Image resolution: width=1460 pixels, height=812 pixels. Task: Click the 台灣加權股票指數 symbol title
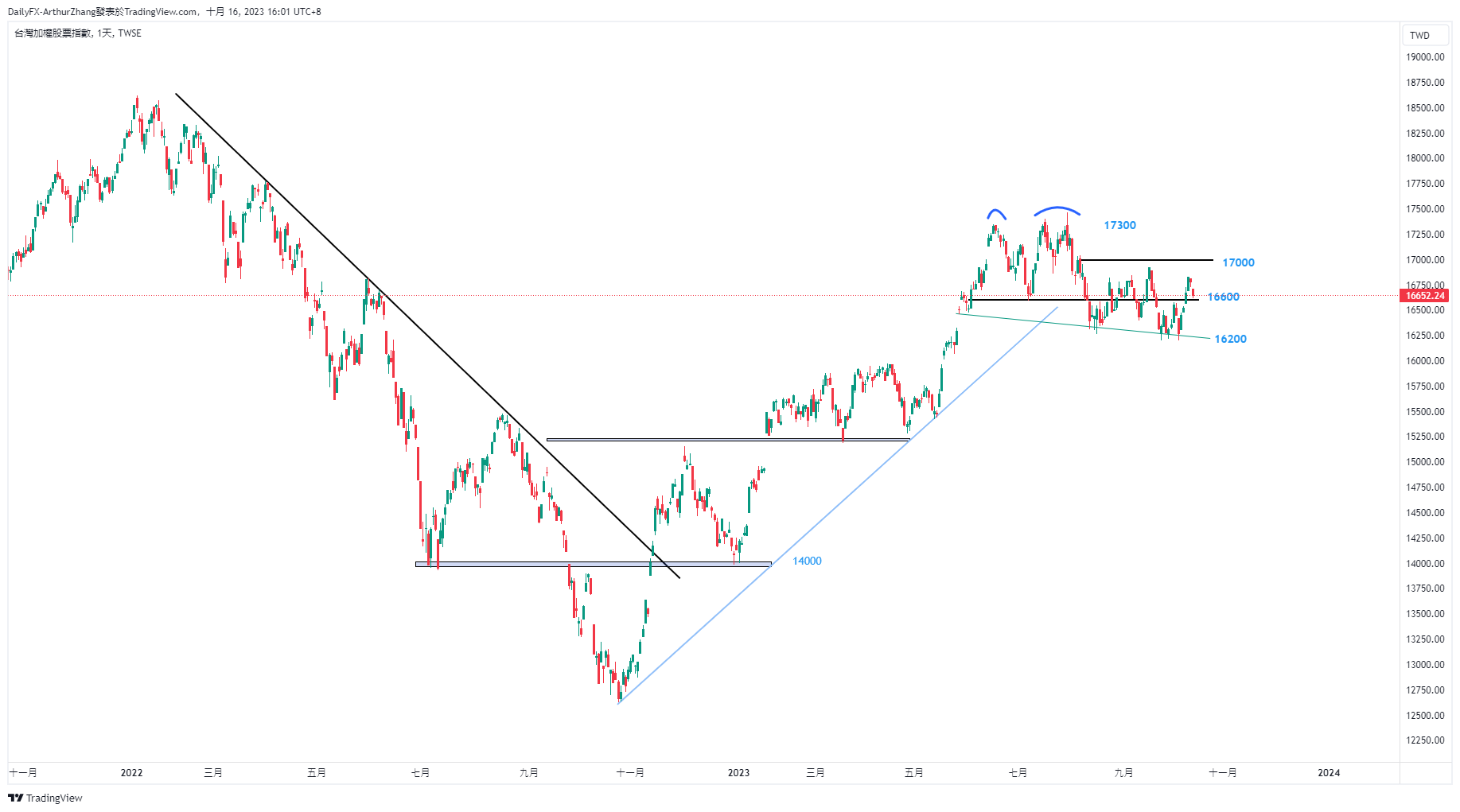53,33
